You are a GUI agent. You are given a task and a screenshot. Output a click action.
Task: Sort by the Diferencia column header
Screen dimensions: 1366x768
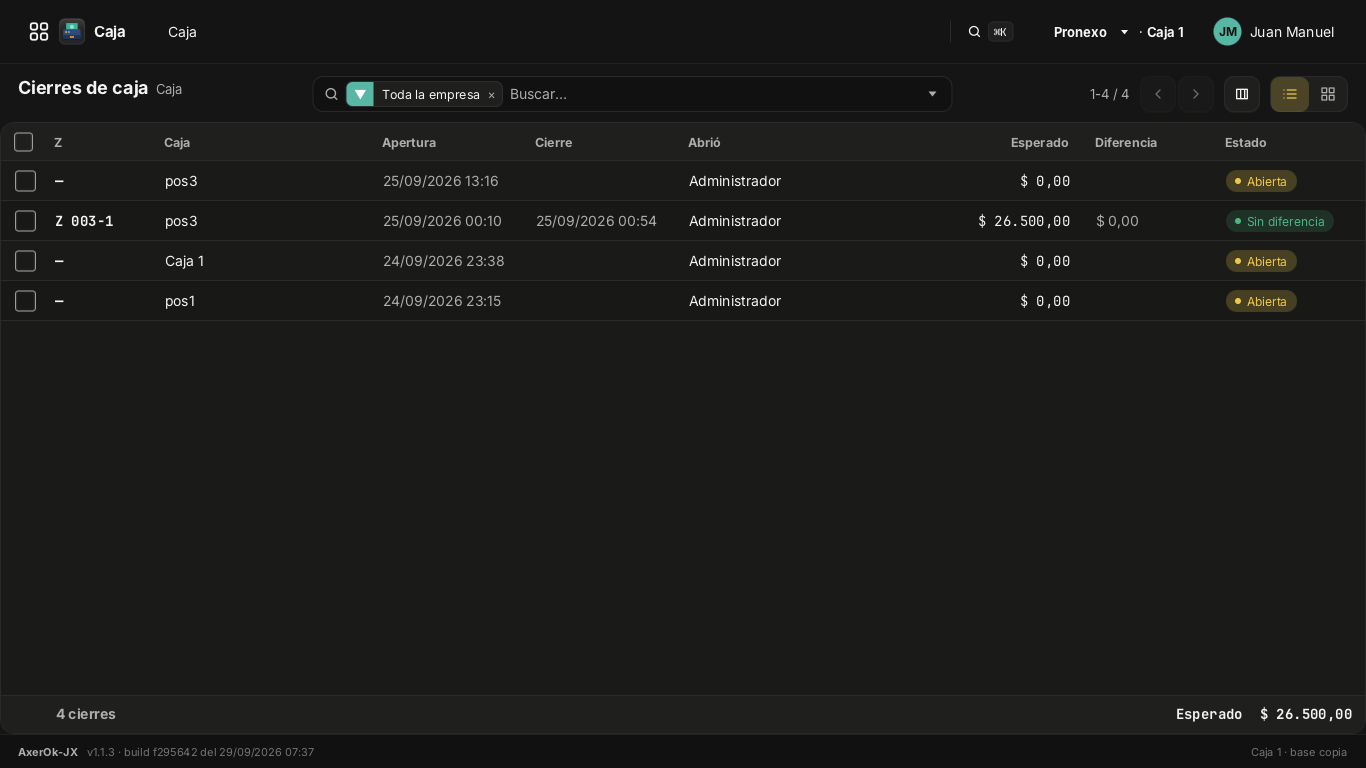click(1126, 142)
